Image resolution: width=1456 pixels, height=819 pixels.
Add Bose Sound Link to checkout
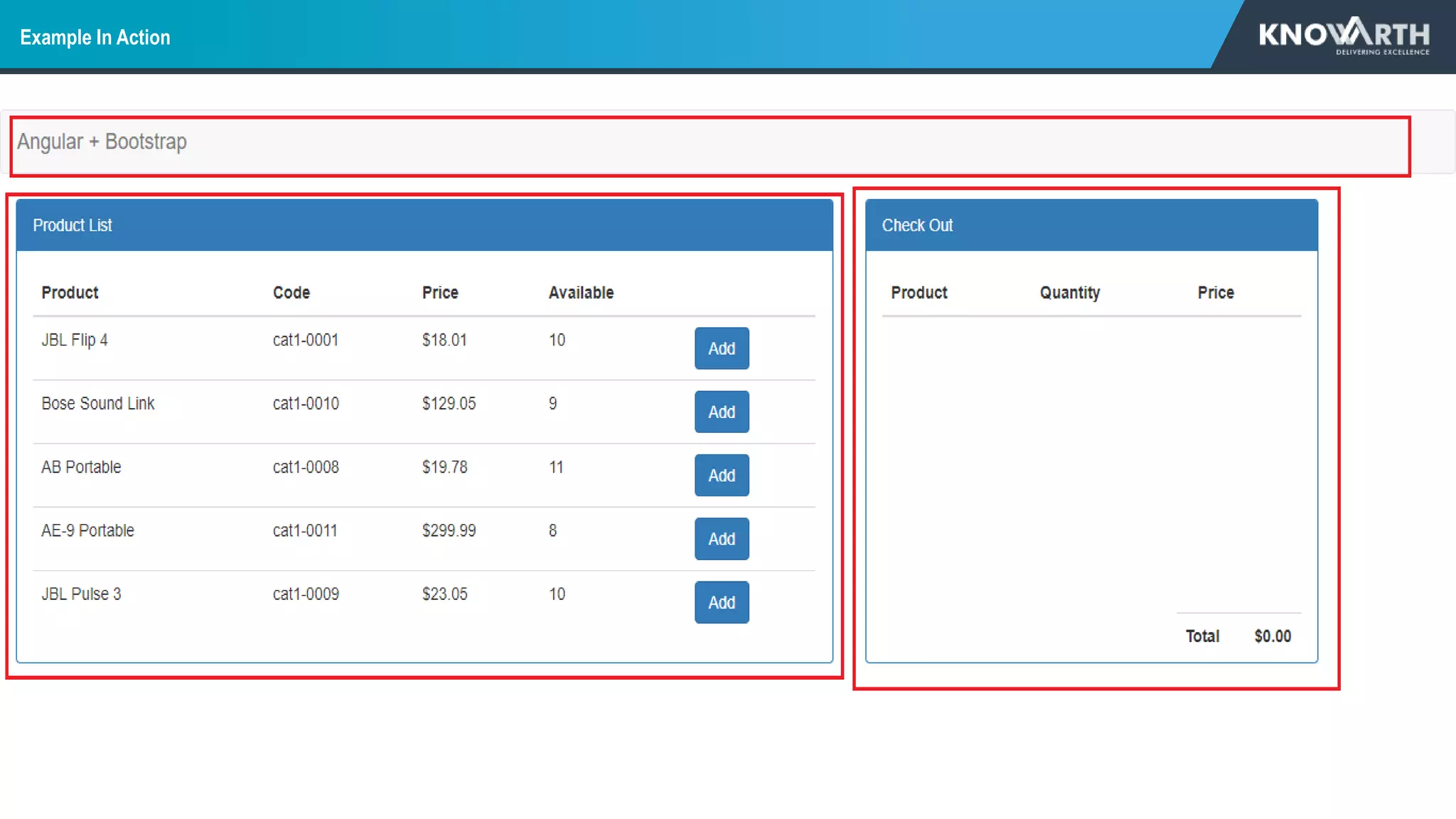point(722,412)
